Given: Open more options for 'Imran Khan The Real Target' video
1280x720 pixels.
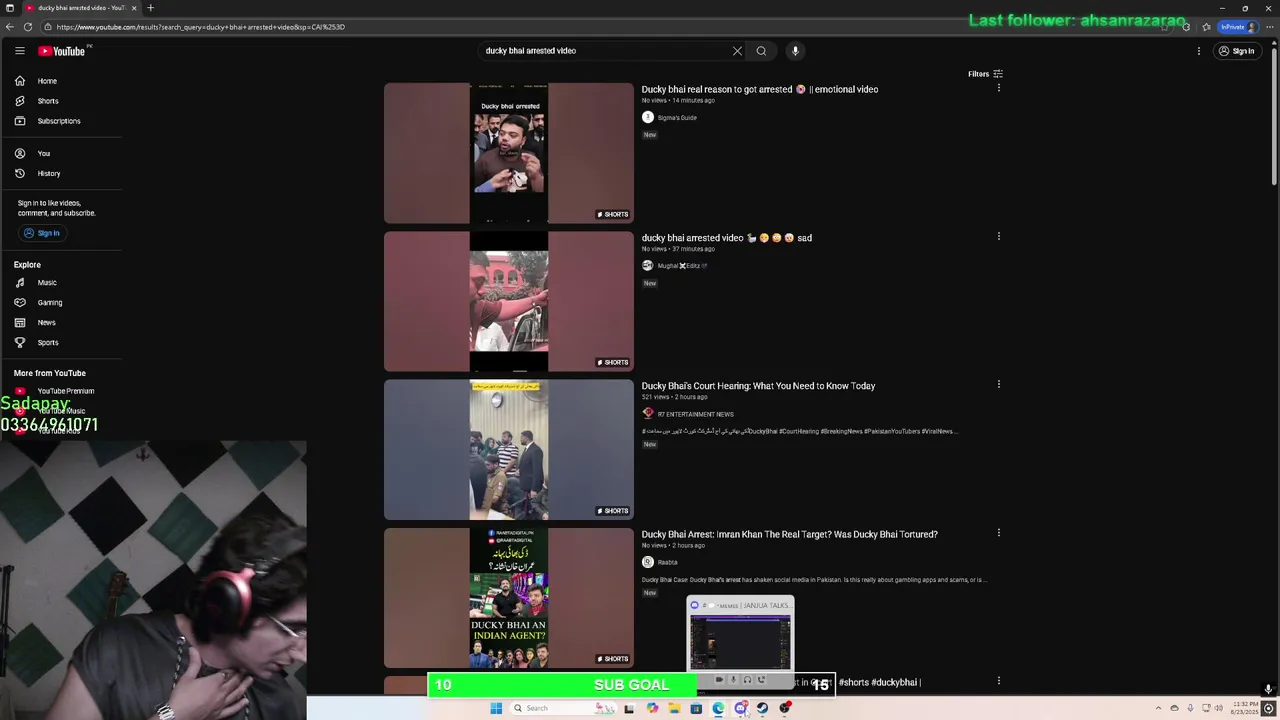Looking at the screenshot, I should click(x=998, y=533).
